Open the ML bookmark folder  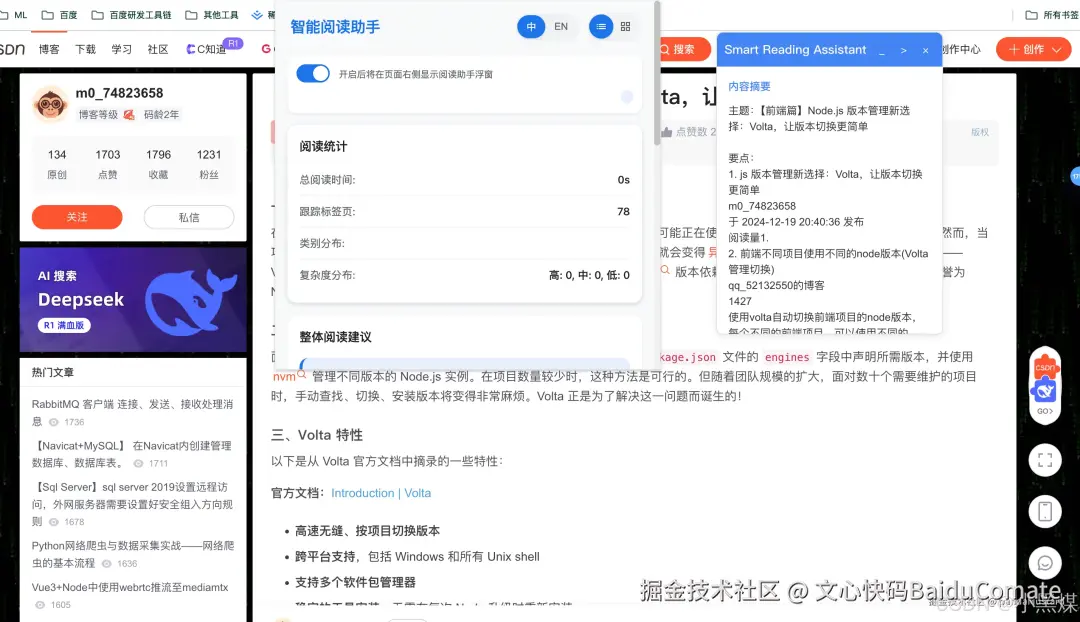(x=14, y=14)
